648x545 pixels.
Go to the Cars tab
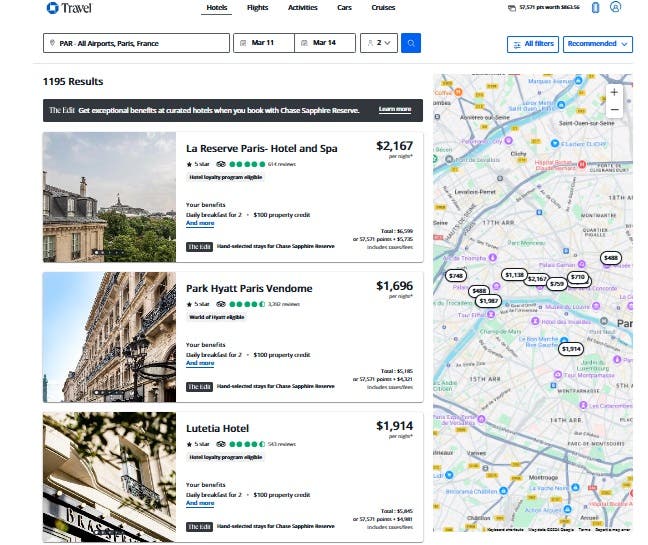point(344,7)
